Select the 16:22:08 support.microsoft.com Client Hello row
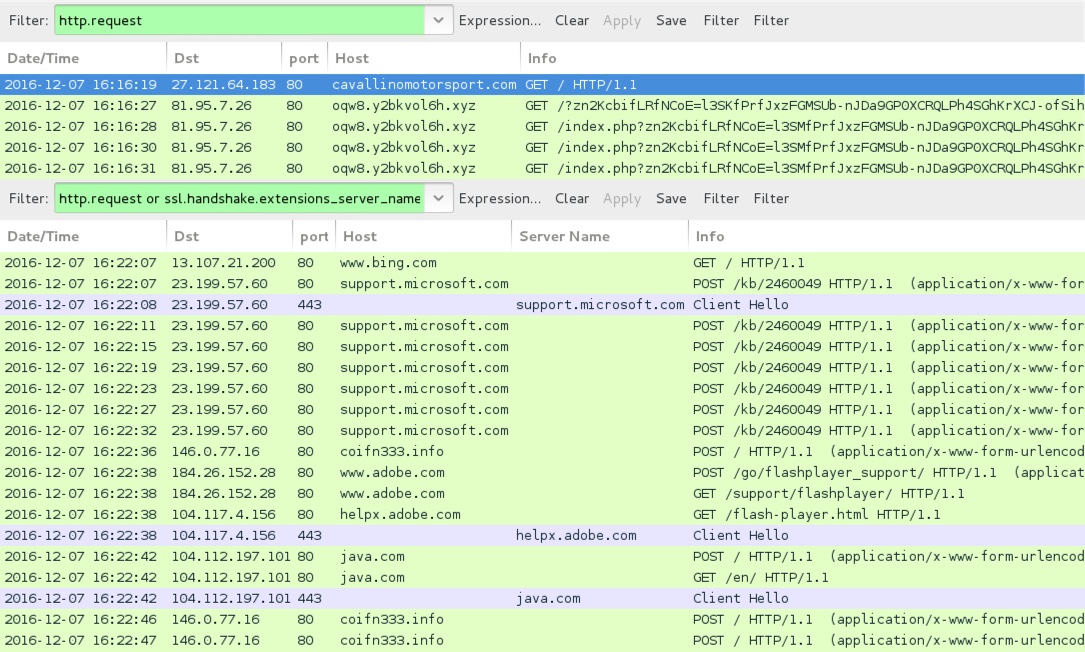 pyautogui.click(x=542, y=305)
